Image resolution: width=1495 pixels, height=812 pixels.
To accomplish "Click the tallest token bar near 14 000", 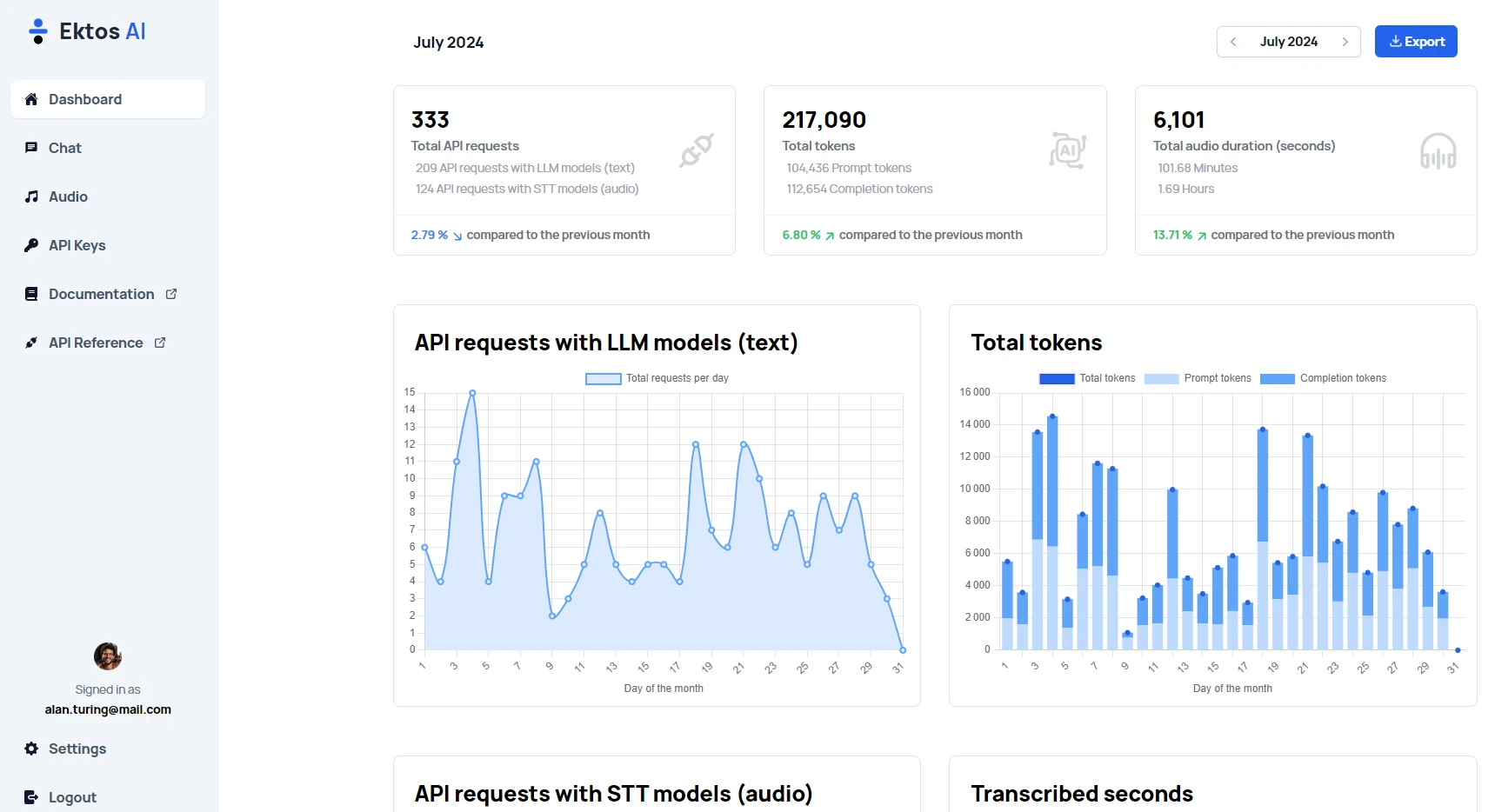I will 1052,532.
